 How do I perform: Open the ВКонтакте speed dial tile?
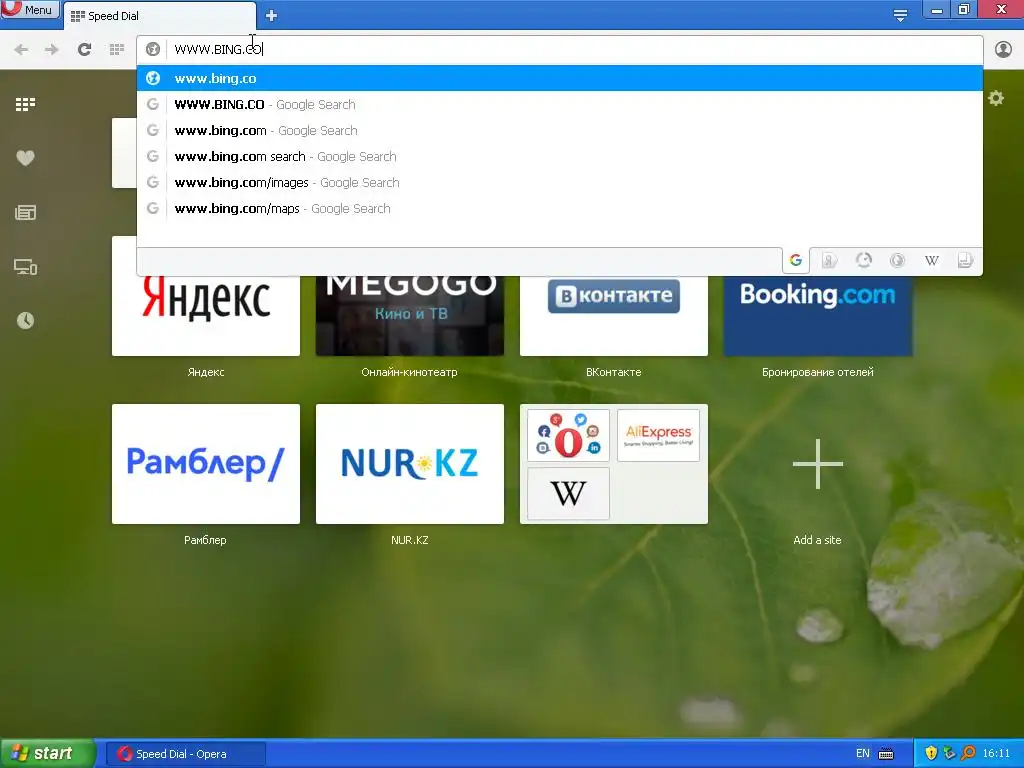coord(614,315)
